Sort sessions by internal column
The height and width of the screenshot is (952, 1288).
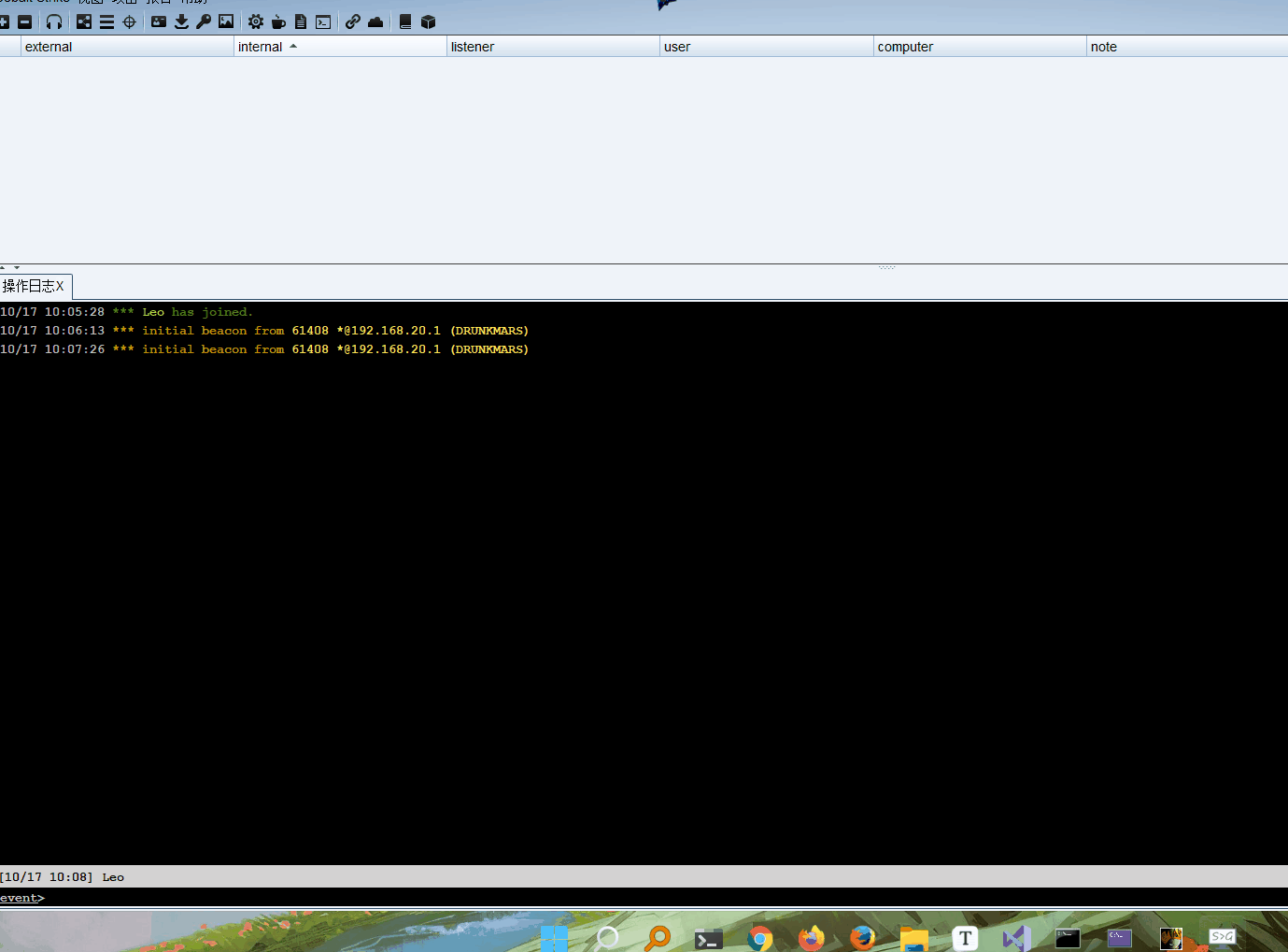[x=340, y=47]
